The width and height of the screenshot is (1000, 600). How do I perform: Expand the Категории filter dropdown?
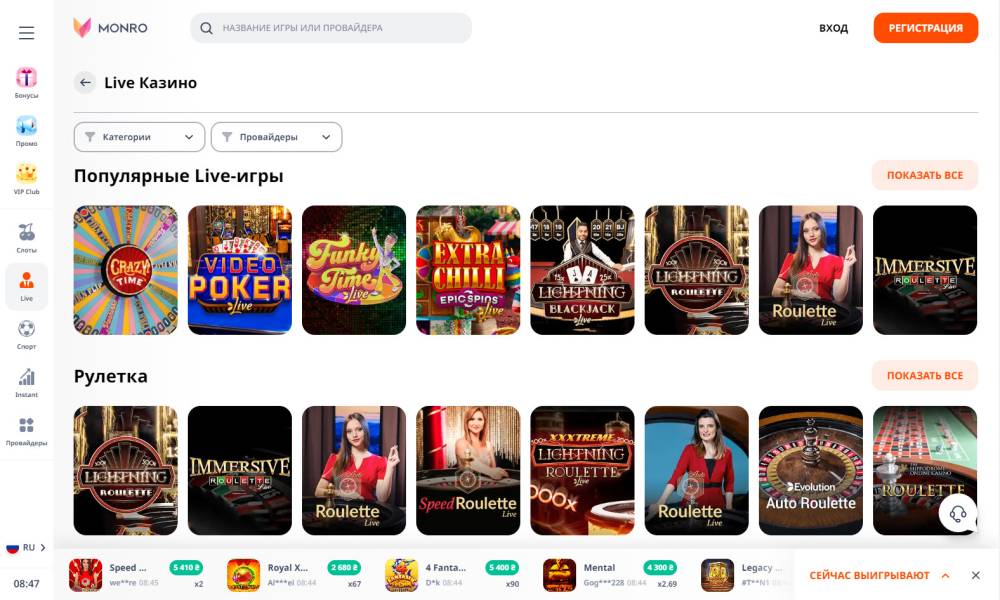tap(139, 137)
